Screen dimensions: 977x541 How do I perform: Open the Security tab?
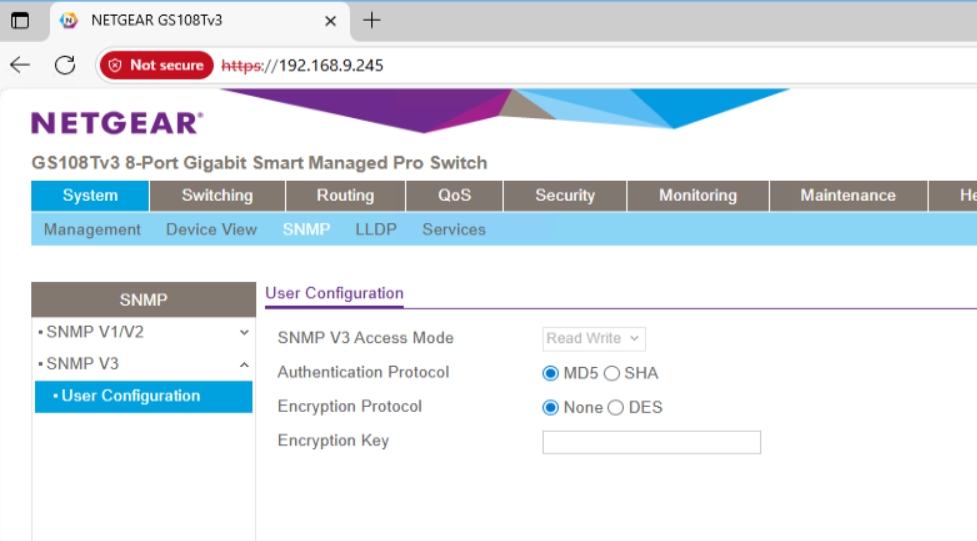point(565,196)
